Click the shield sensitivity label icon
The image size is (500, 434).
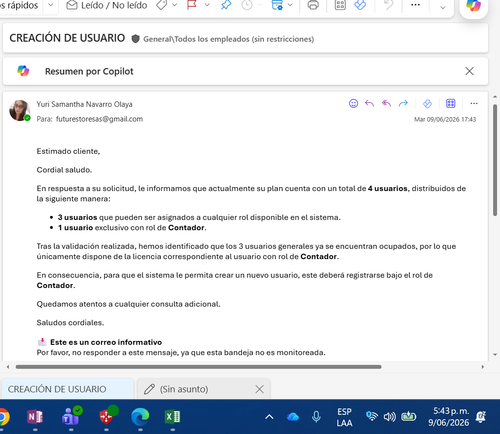(x=135, y=39)
